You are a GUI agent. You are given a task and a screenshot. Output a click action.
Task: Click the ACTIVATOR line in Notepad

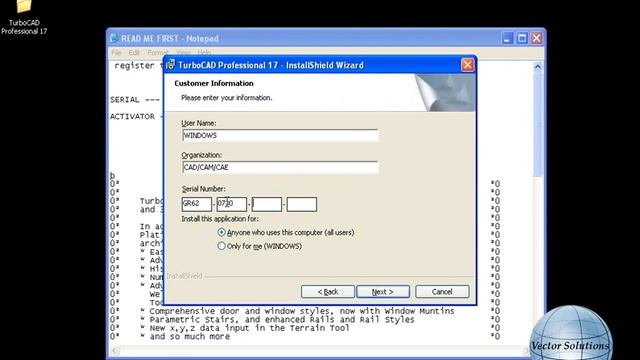136,117
